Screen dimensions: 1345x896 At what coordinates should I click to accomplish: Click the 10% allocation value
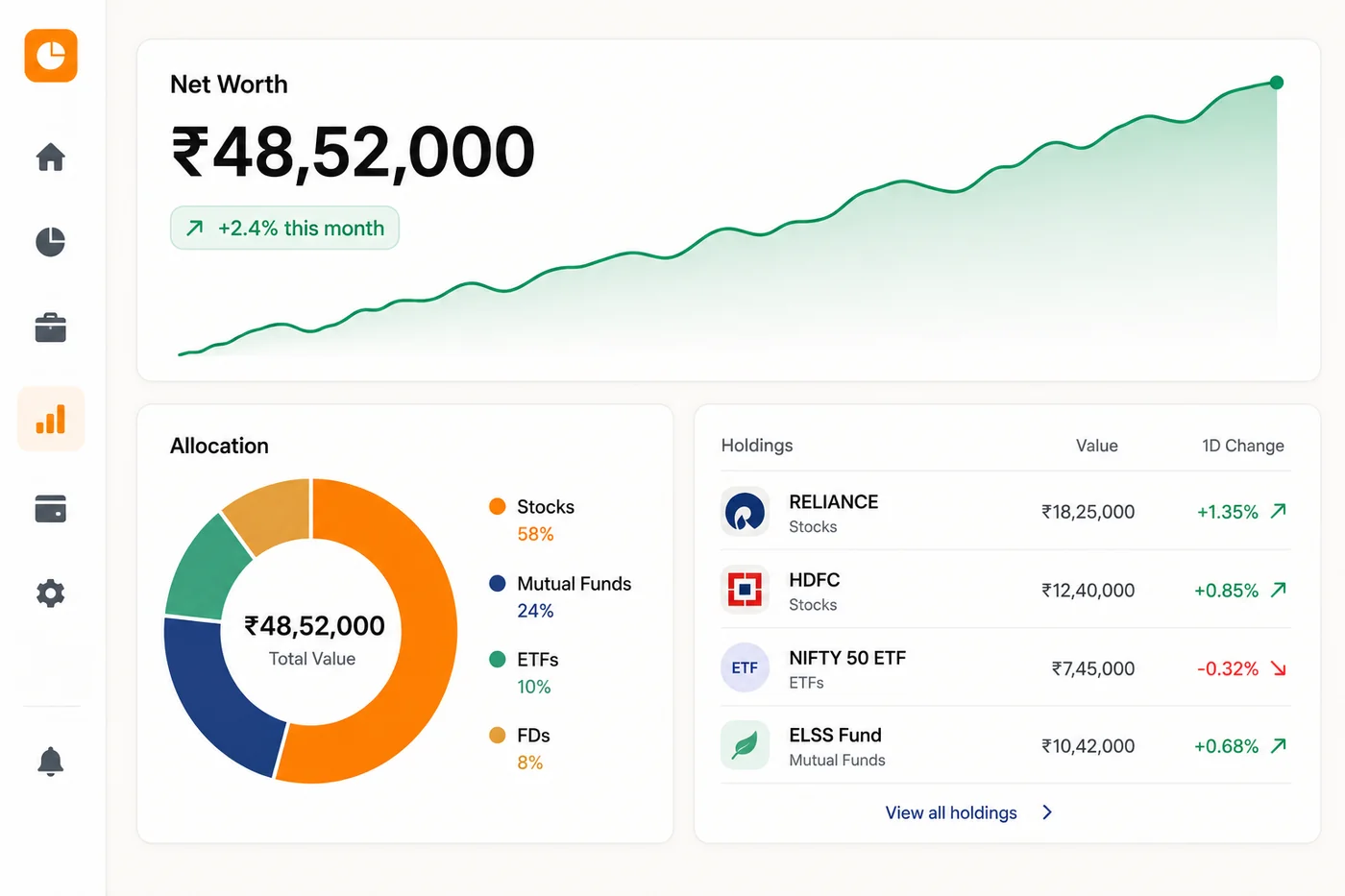click(x=533, y=687)
